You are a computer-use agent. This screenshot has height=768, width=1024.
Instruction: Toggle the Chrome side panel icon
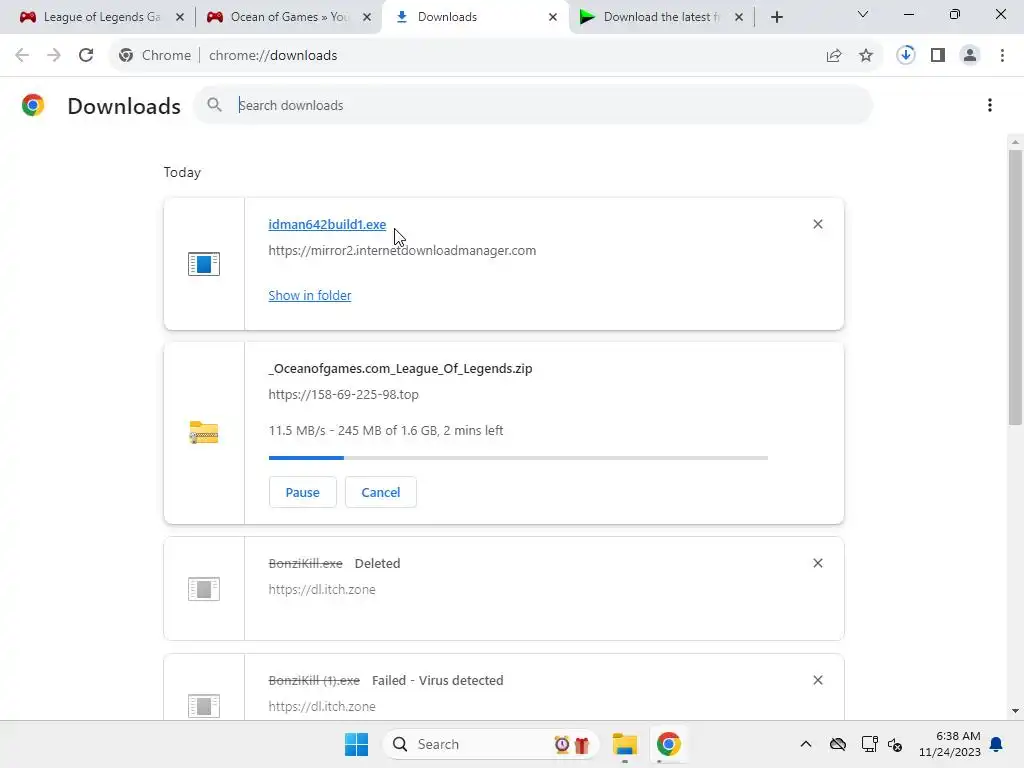938,56
